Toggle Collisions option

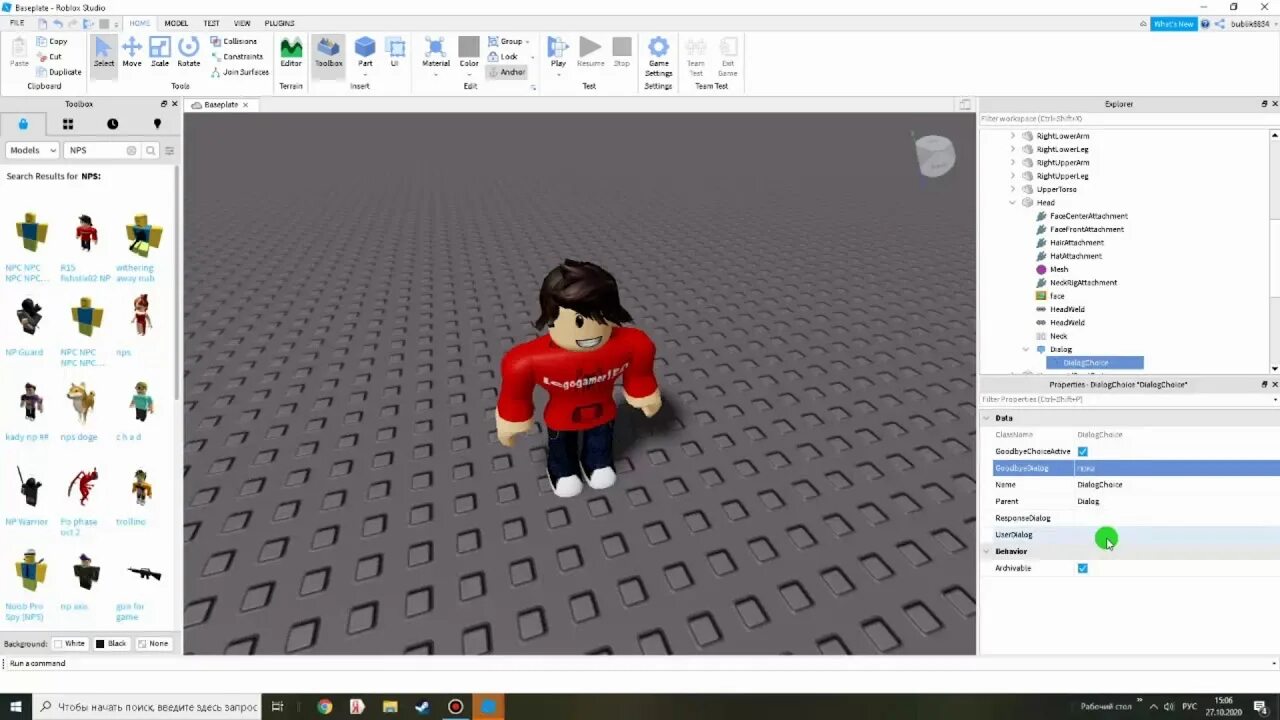[x=233, y=41]
